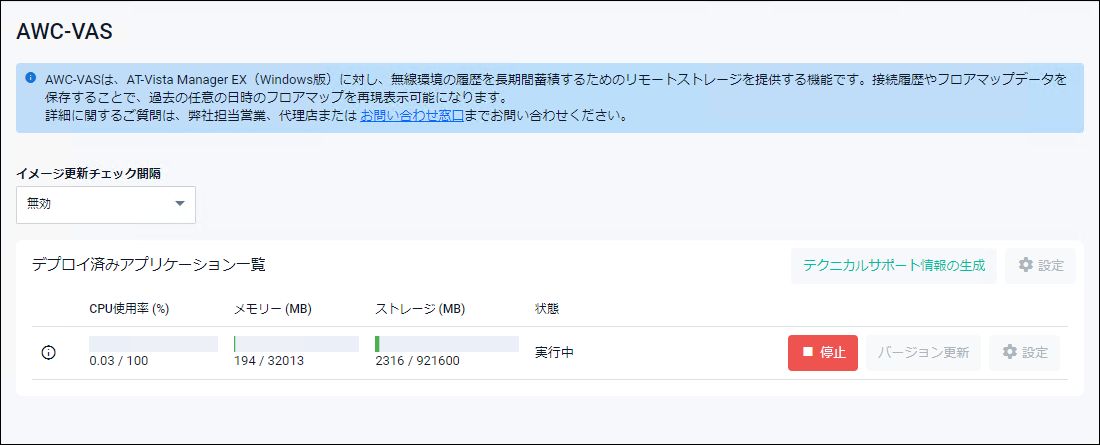Click the blue info icon in the banner
1100x445 pixels.
[30, 77]
